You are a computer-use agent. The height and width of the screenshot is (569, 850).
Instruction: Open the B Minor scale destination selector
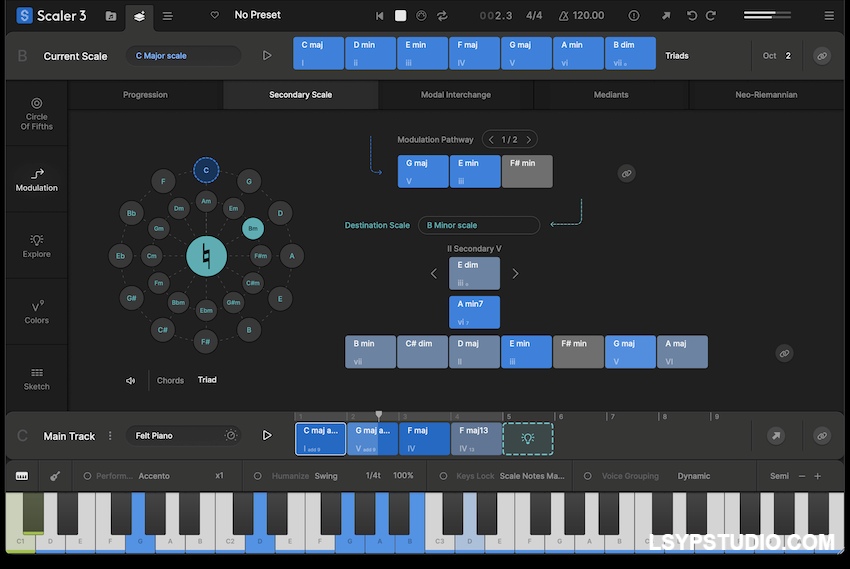click(479, 225)
